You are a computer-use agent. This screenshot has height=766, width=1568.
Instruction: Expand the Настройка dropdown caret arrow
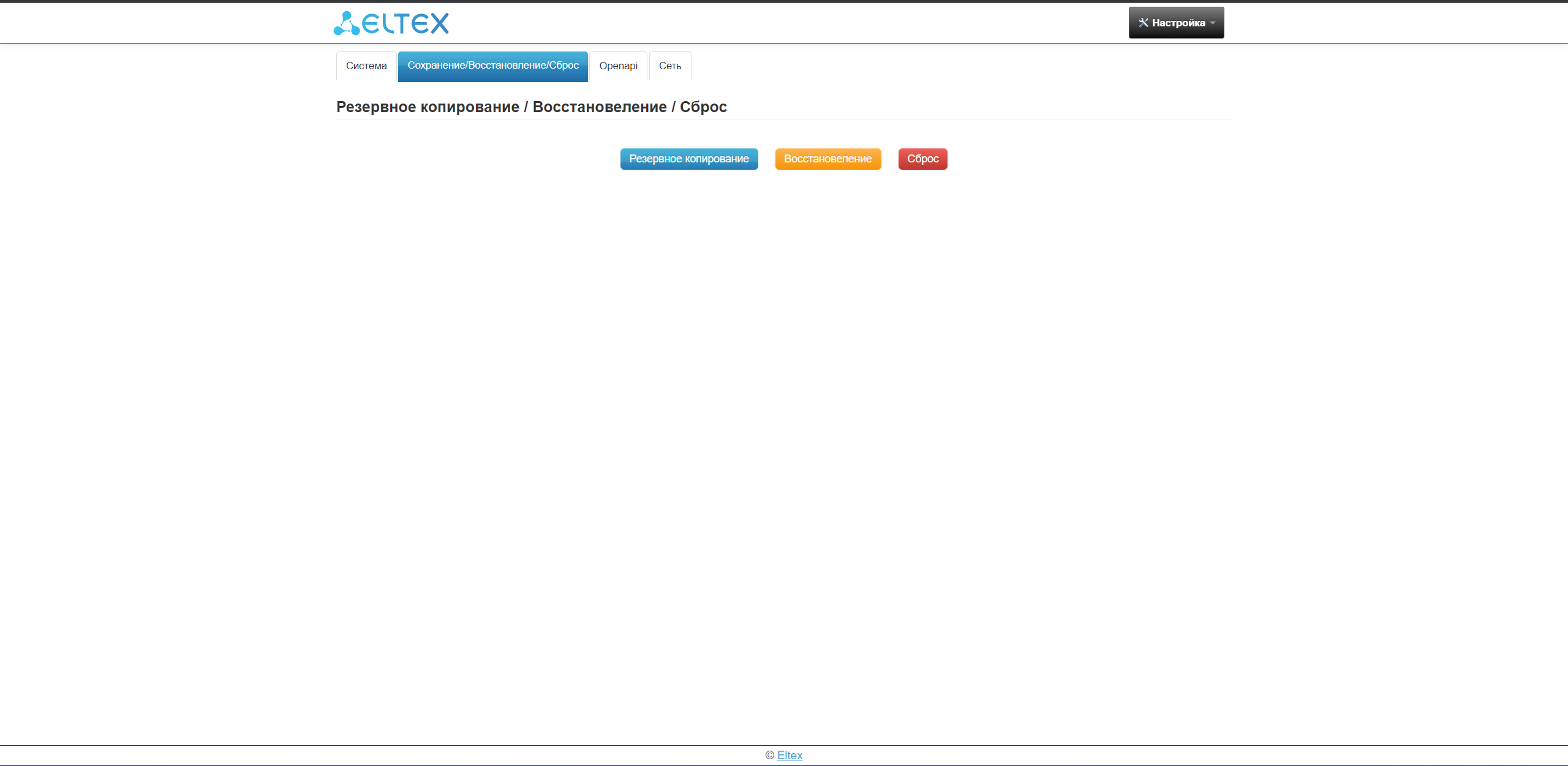[x=1213, y=23]
